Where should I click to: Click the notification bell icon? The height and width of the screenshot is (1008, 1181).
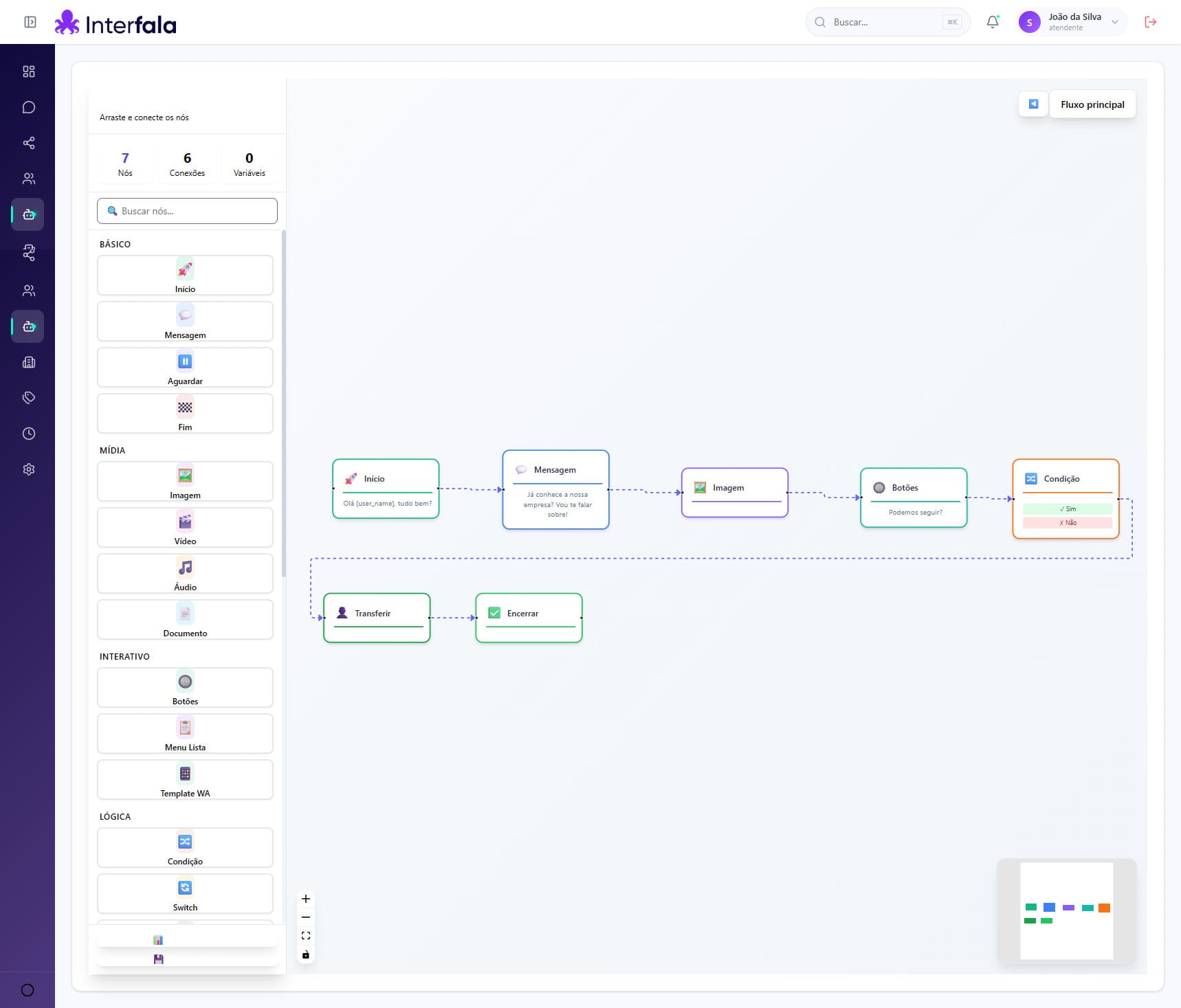[992, 22]
